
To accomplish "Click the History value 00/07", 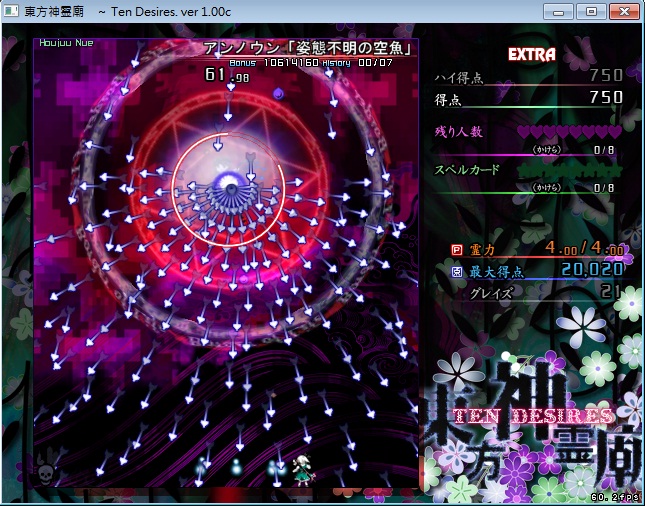I will 375,63.
